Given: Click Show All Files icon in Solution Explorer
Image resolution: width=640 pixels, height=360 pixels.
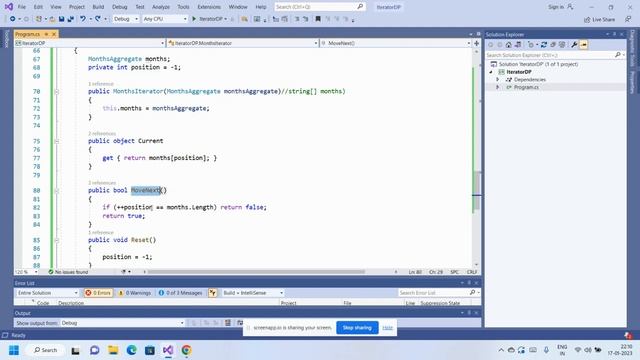Looking at the screenshot, I should pos(562,44).
